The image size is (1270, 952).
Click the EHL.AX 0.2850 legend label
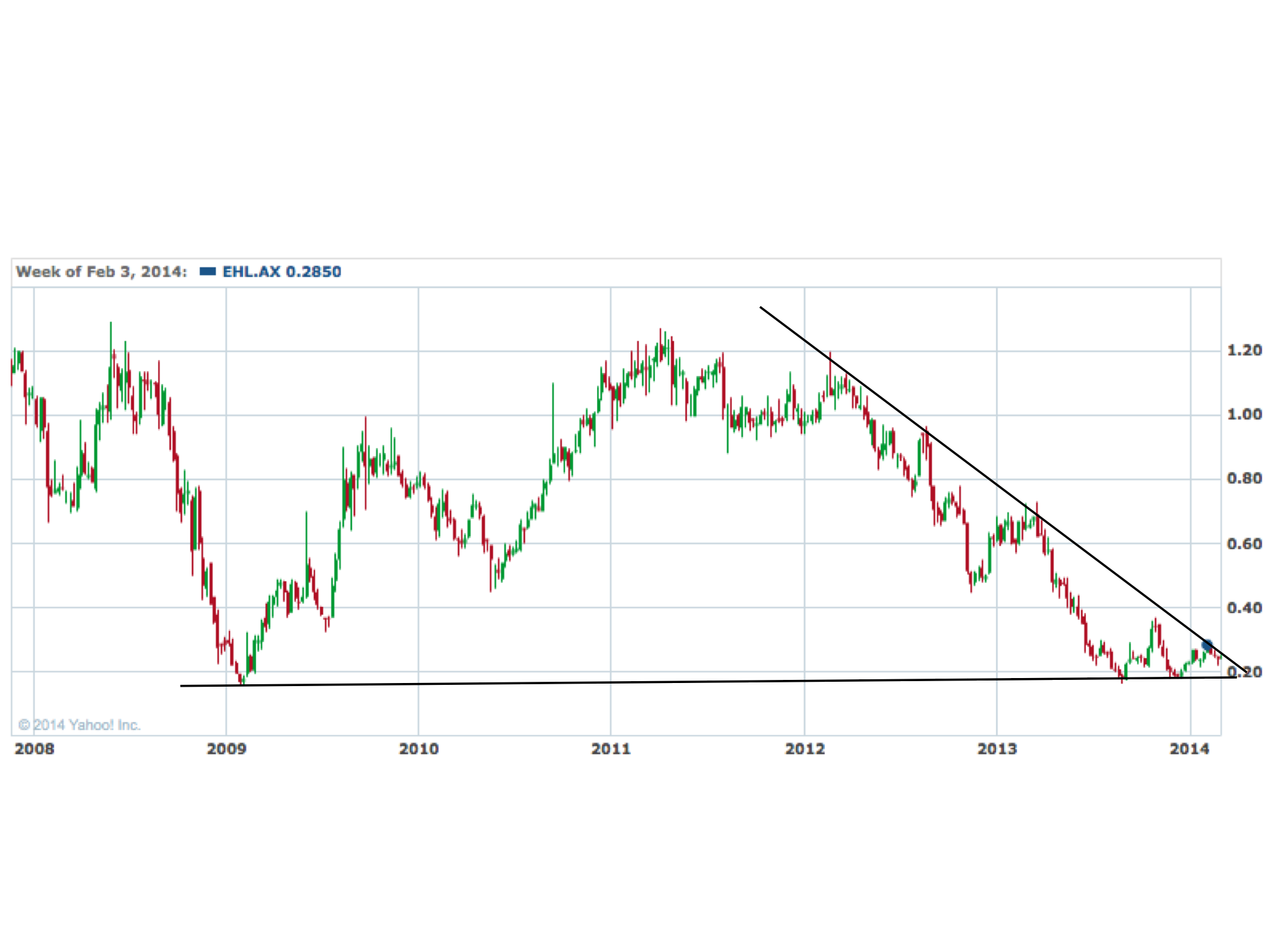click(282, 271)
